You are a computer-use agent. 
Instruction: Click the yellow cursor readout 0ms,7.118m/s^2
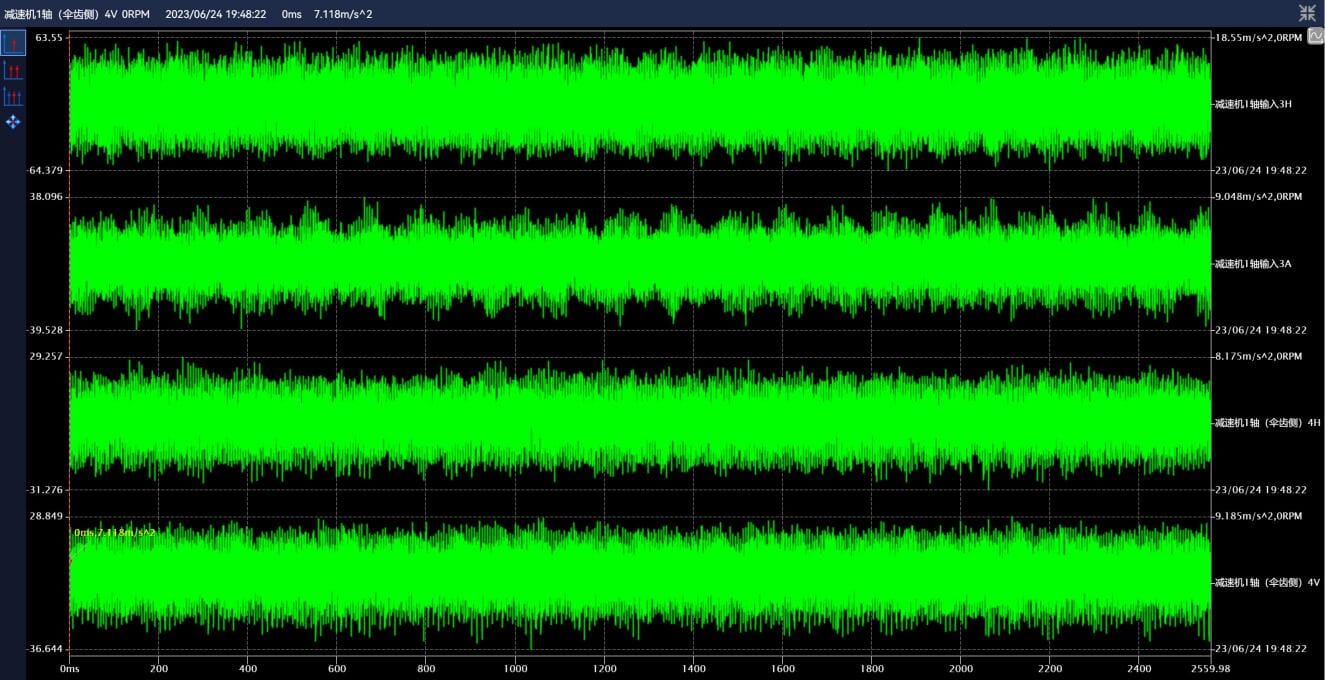[114, 533]
